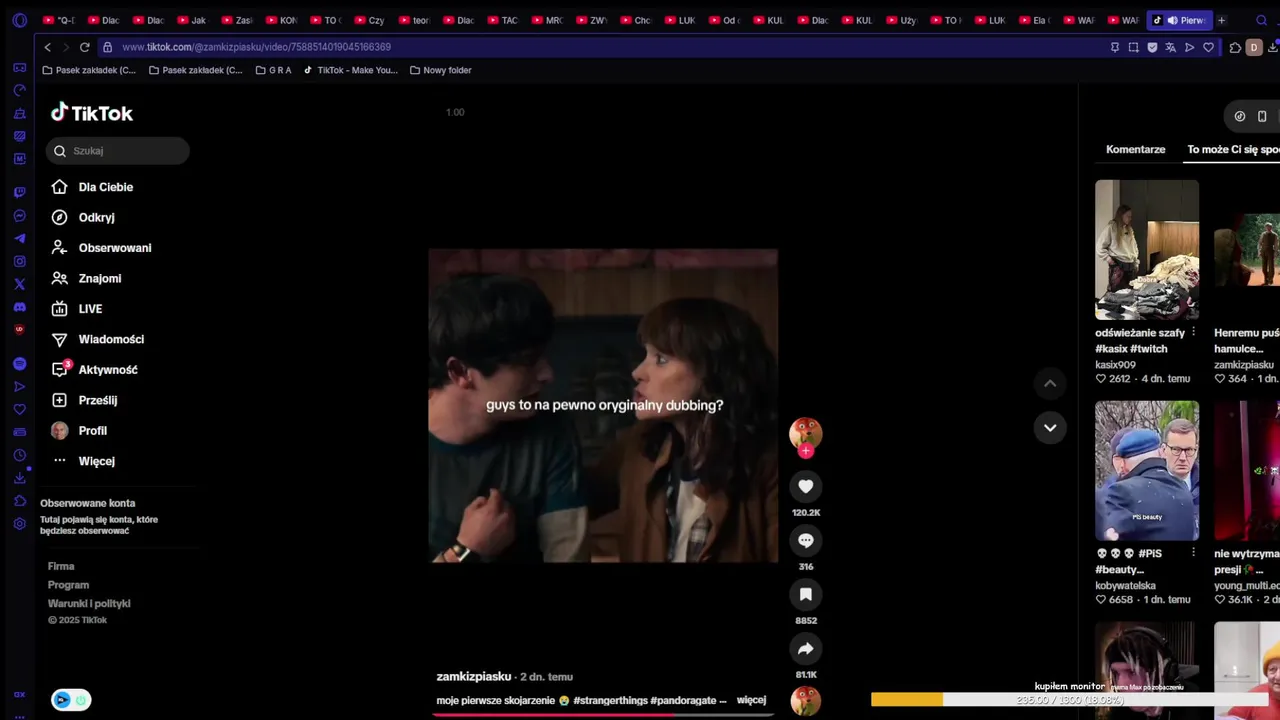
Task: Open kobywatelska creator name
Action: (x=1125, y=586)
